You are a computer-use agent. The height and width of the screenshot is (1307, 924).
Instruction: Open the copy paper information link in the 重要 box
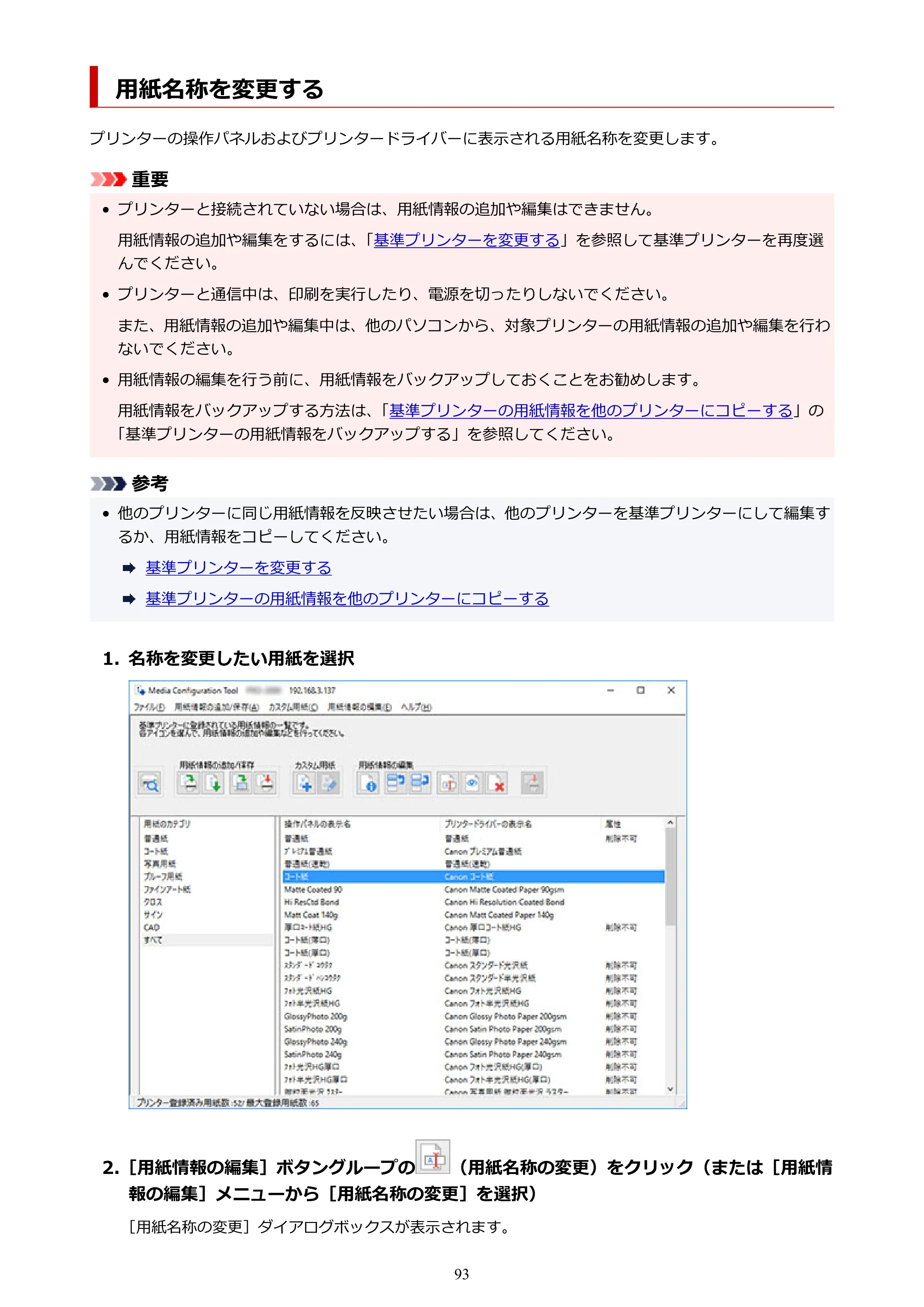[x=591, y=410]
